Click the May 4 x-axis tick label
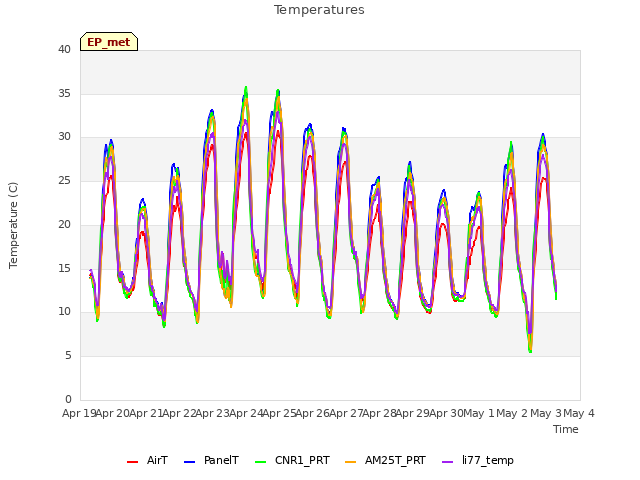The width and height of the screenshot is (640, 480). [579, 413]
